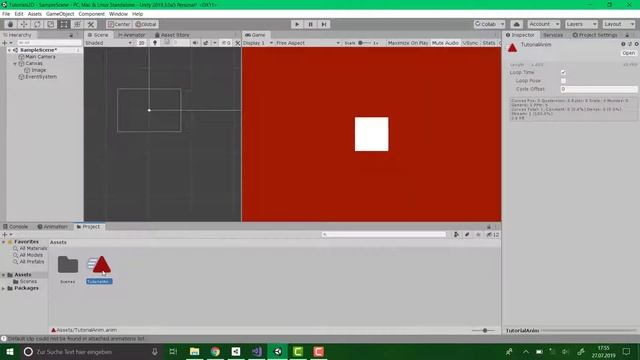Open Display 1 dropdown in Game view
The width and height of the screenshot is (640, 360).
[258, 43]
